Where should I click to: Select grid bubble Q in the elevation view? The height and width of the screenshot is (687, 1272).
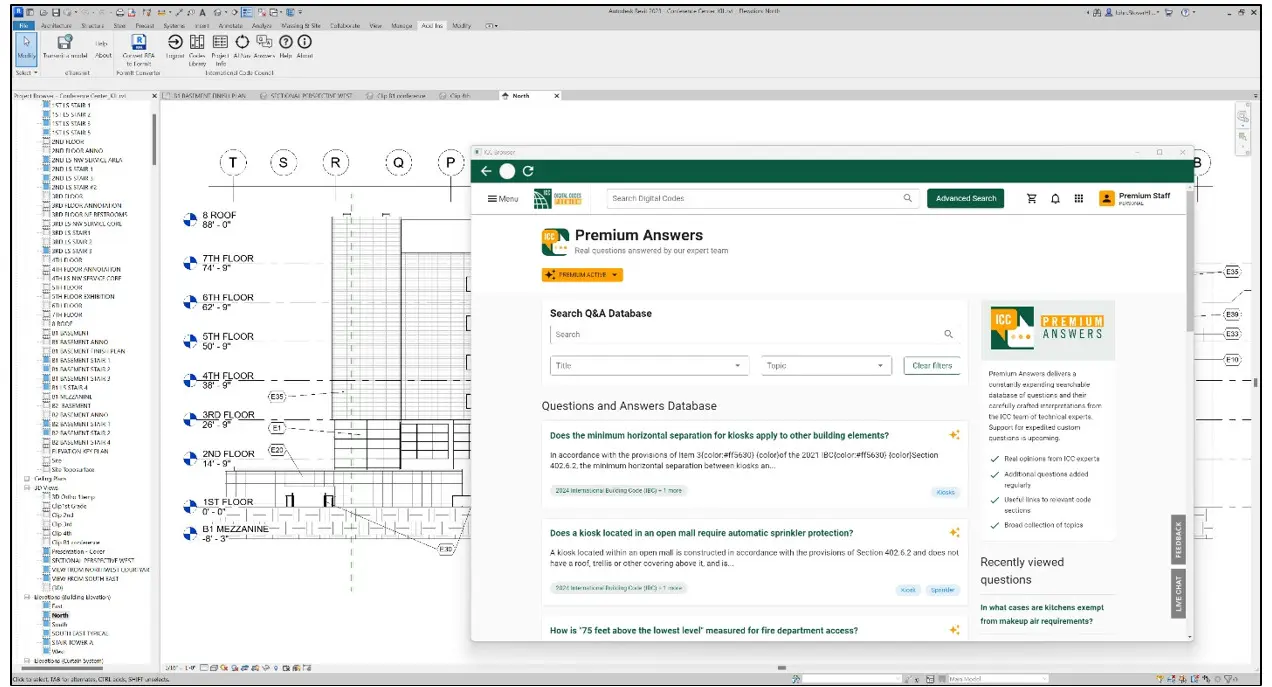point(398,163)
